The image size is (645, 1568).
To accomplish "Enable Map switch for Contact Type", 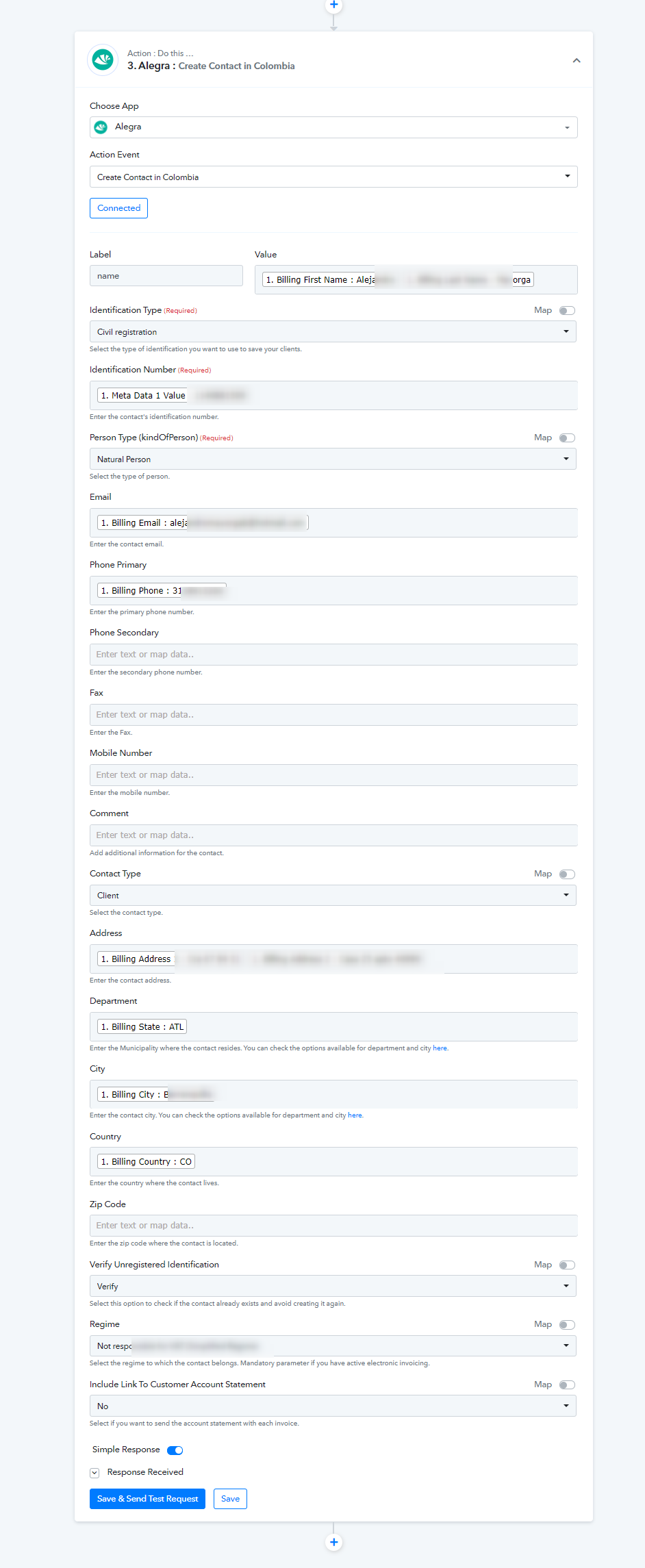I will point(567,874).
